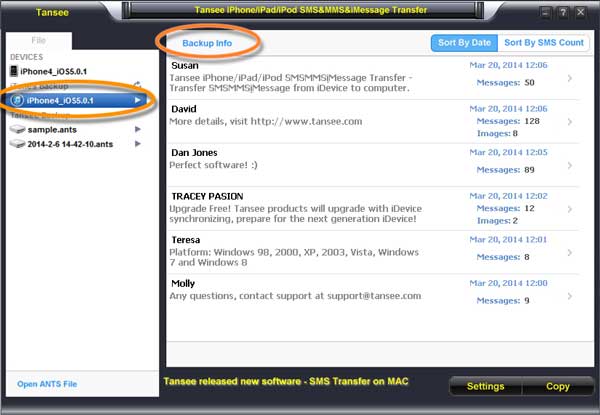The height and width of the screenshot is (415, 600).
Task: Select Sort By Date option
Action: pyautogui.click(x=464, y=43)
